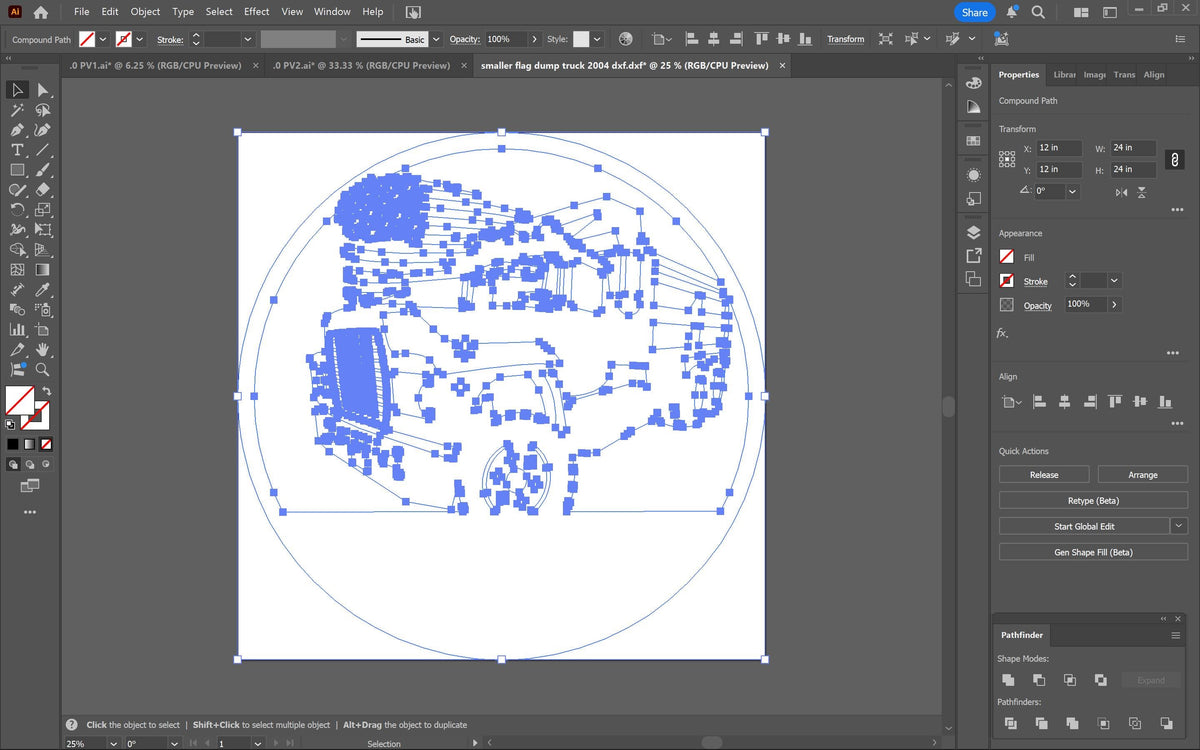Select the Eyedropper tool
Screen dimensions: 1200x750
click(43, 290)
